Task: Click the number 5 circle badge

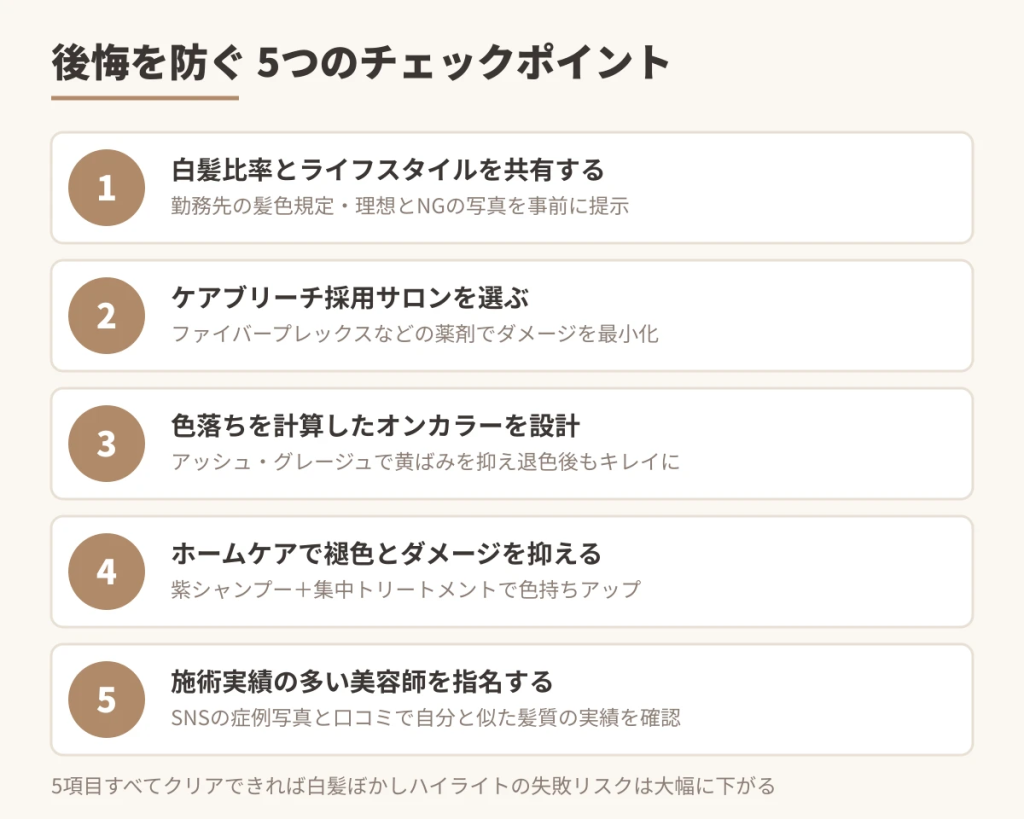Action: click(106, 700)
